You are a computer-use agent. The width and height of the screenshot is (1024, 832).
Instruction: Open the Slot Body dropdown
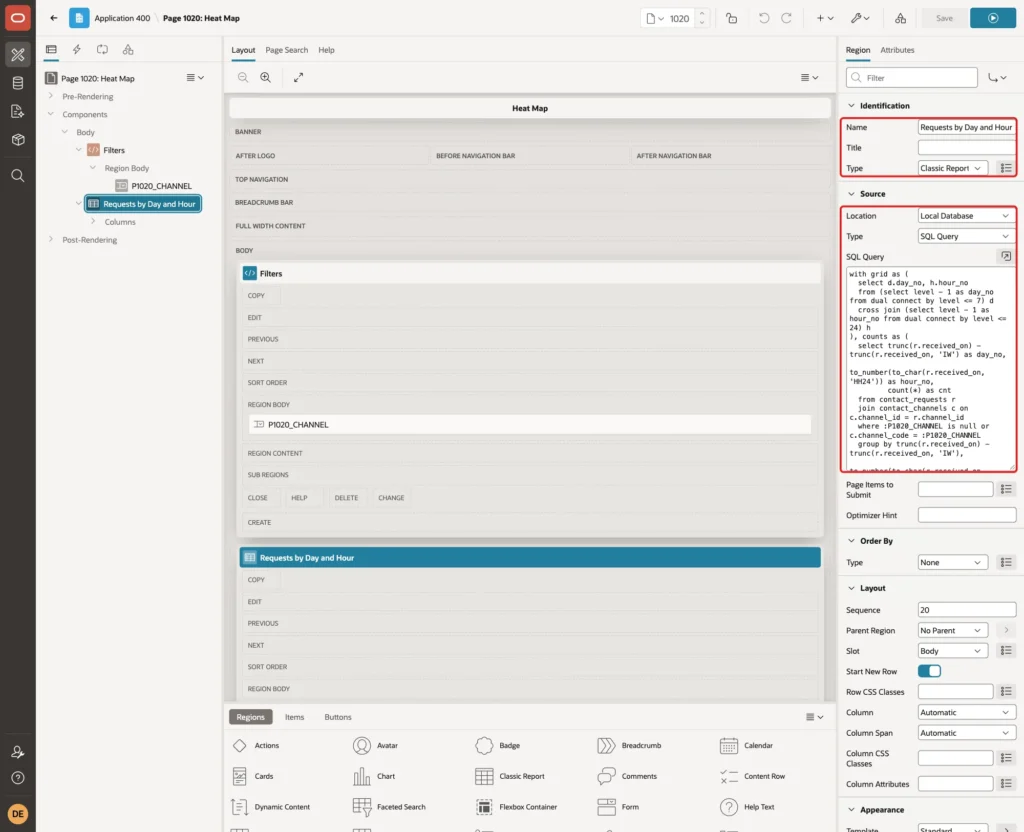[952, 651]
